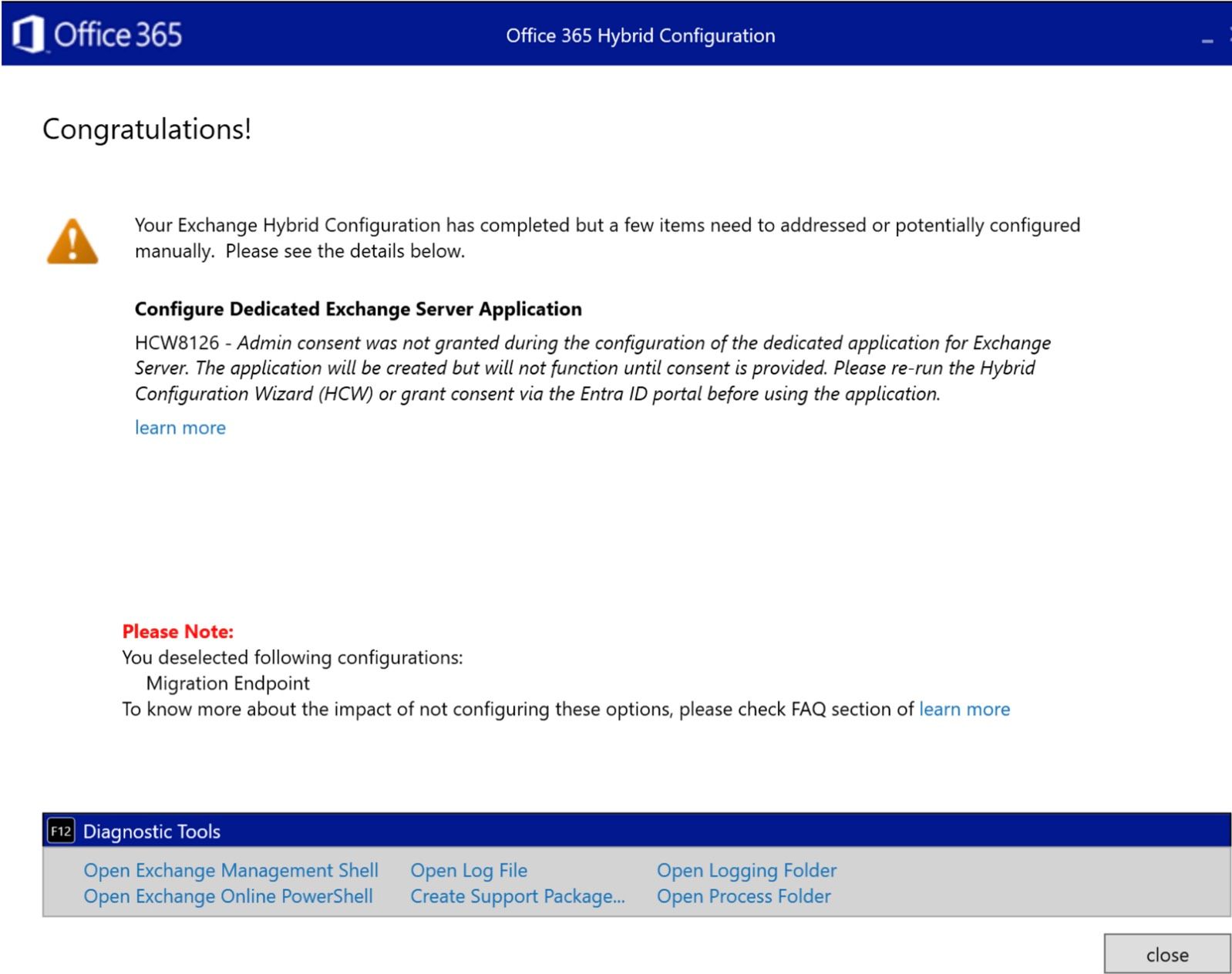Click the Office 365 logo icon

point(29,35)
